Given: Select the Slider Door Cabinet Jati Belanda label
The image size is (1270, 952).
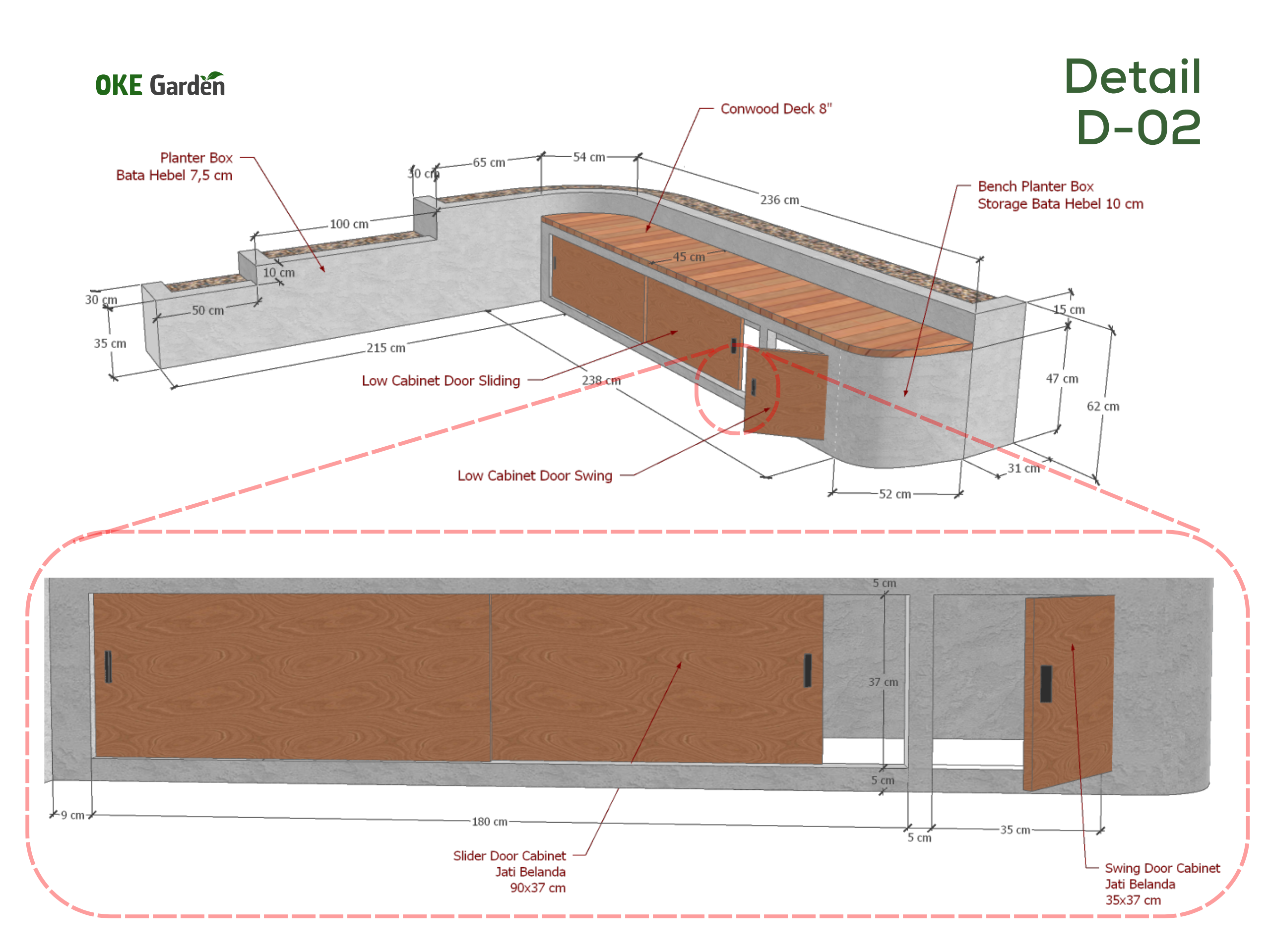Looking at the screenshot, I should pyautogui.click(x=509, y=872).
